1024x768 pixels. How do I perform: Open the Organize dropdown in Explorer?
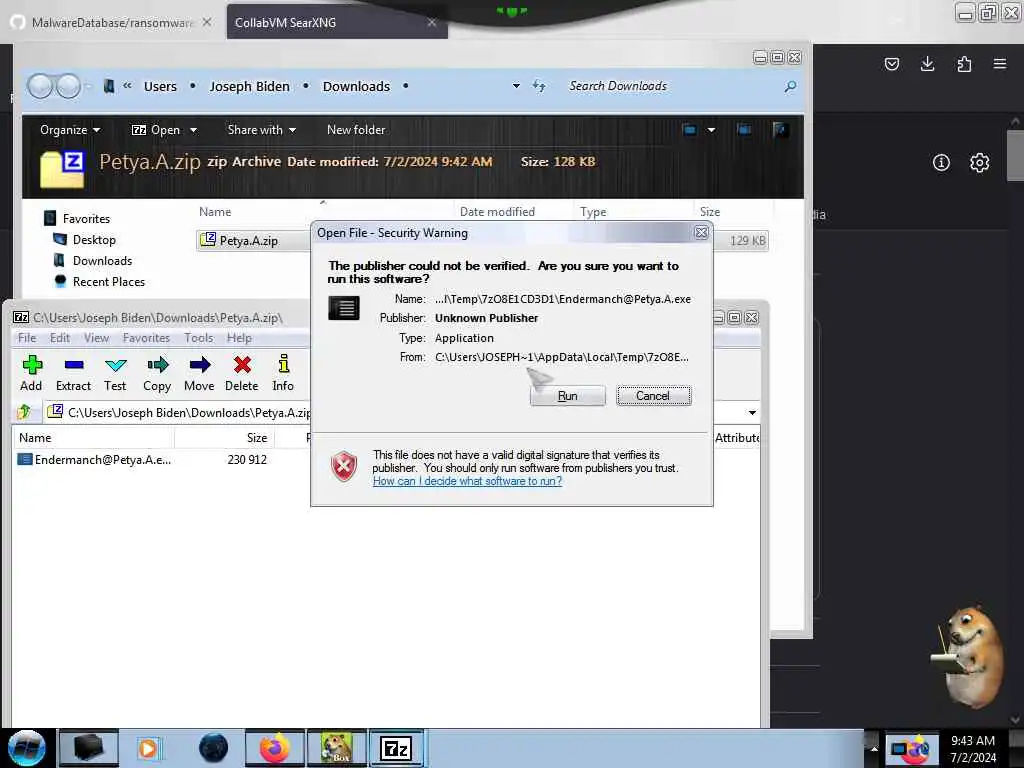[x=70, y=130]
